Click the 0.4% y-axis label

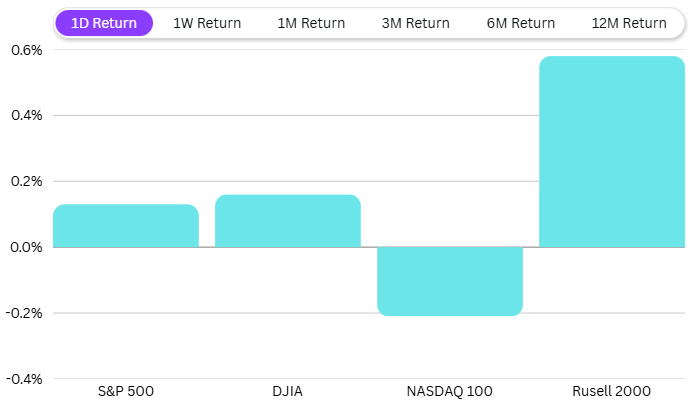pyautogui.click(x=26, y=115)
